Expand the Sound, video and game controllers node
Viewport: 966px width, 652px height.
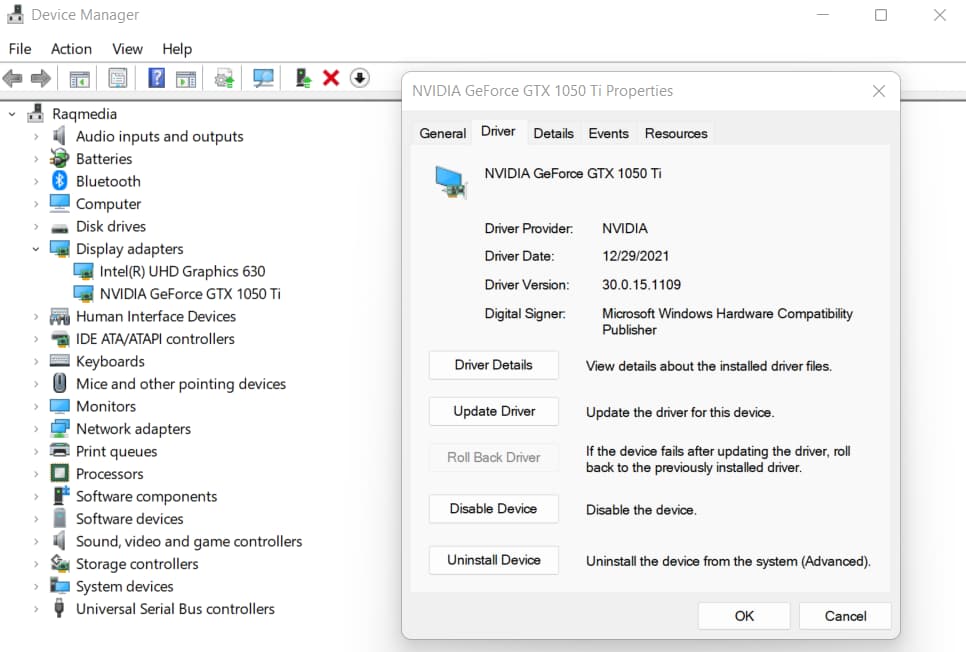coord(34,541)
